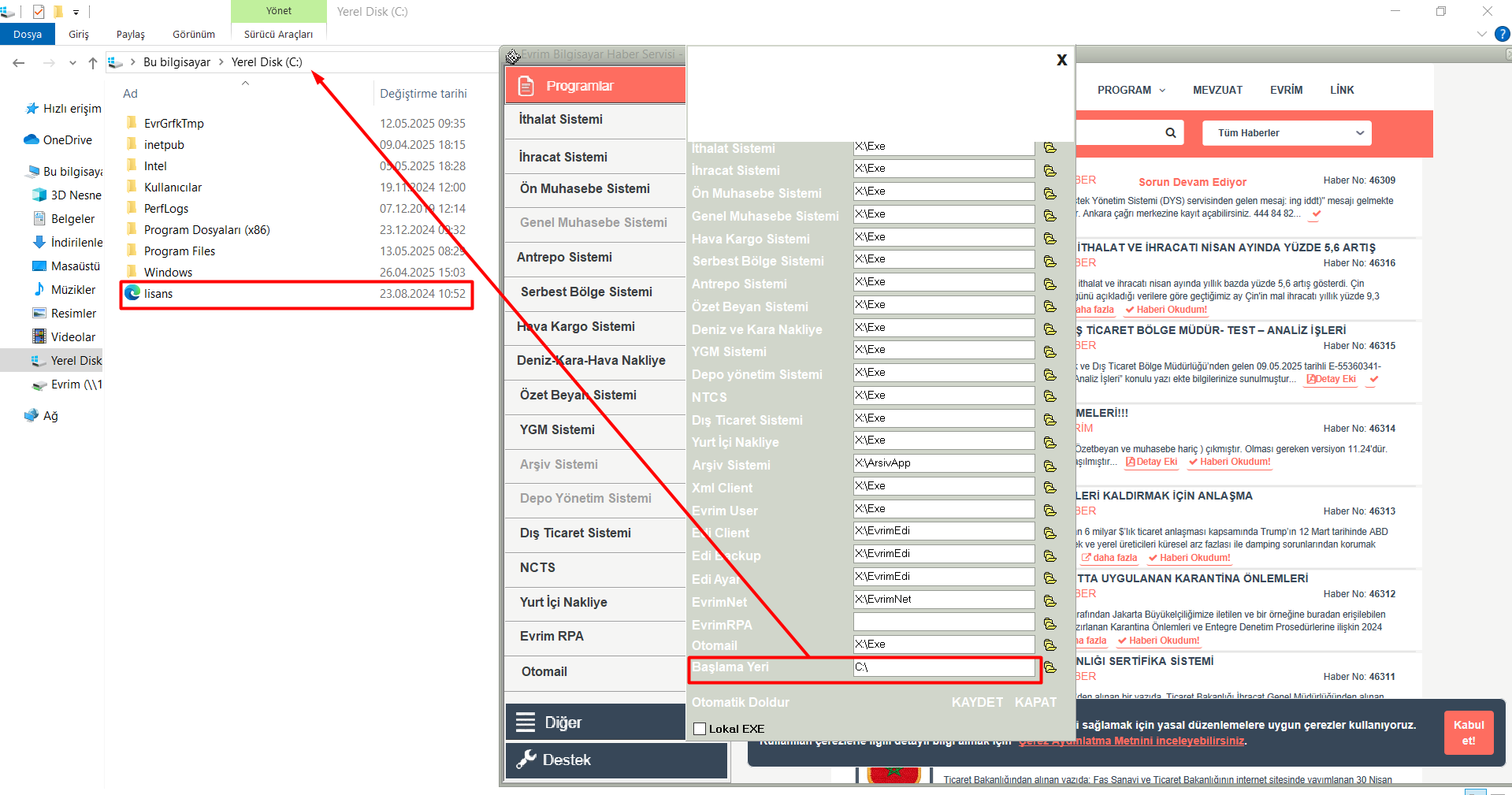Screen dimensions: 1512x795
Task: Open the Dosya menu in Explorer
Action: point(28,34)
